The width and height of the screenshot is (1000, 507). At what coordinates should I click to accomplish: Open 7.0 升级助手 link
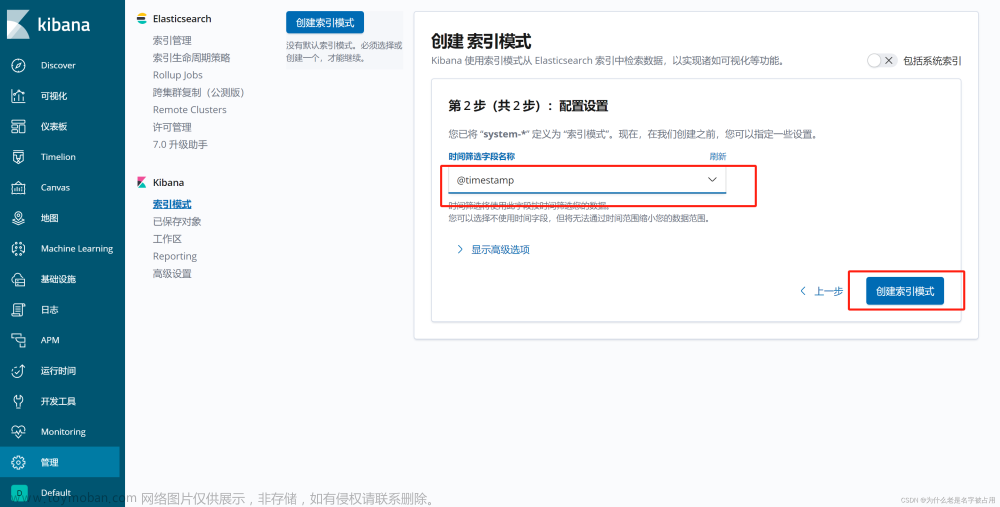point(180,144)
